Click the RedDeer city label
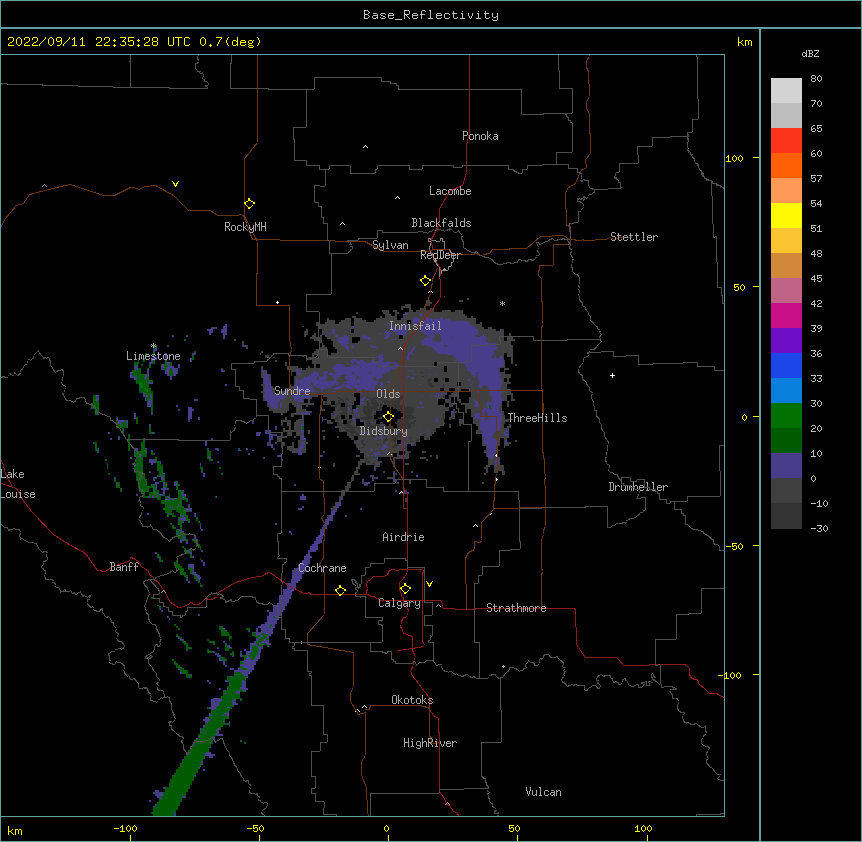 click(x=440, y=255)
